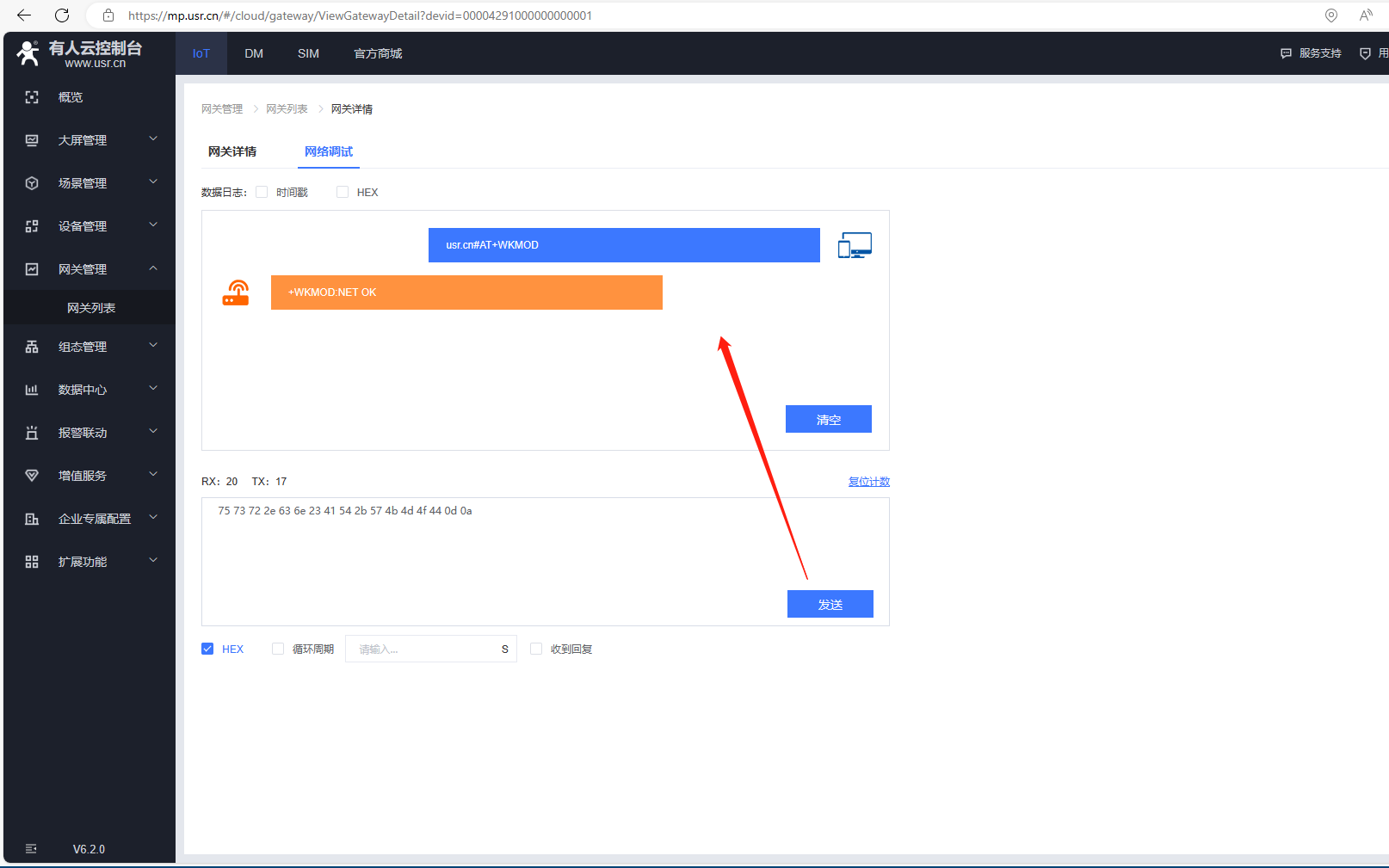
Task: Expand the 大屏管理 chevron
Action: (153, 139)
